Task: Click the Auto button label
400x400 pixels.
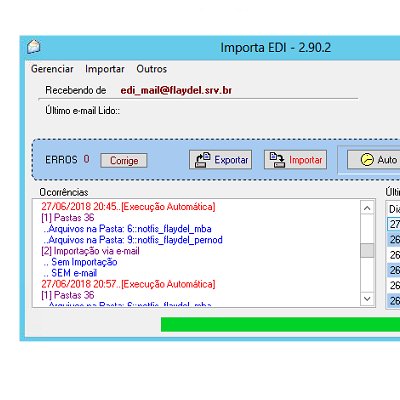Action: click(387, 160)
